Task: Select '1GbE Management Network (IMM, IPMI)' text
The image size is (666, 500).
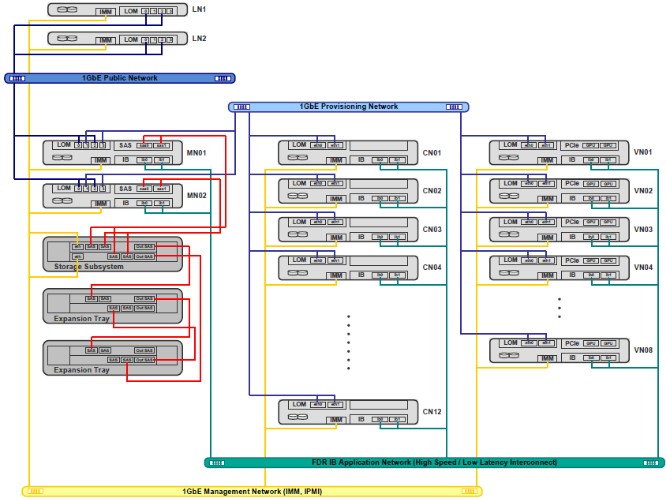Action: [252, 492]
